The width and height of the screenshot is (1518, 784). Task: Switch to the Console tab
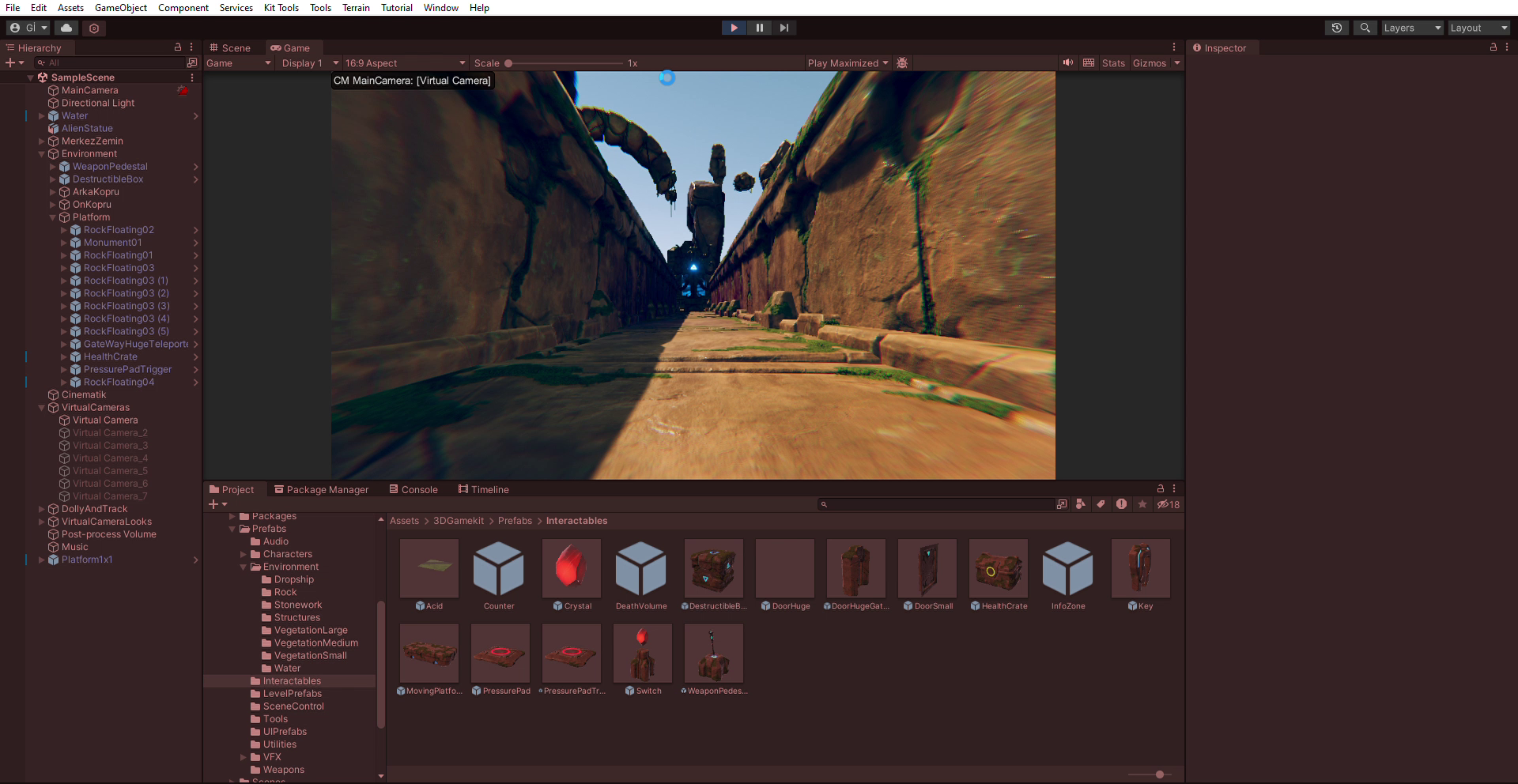(x=413, y=490)
